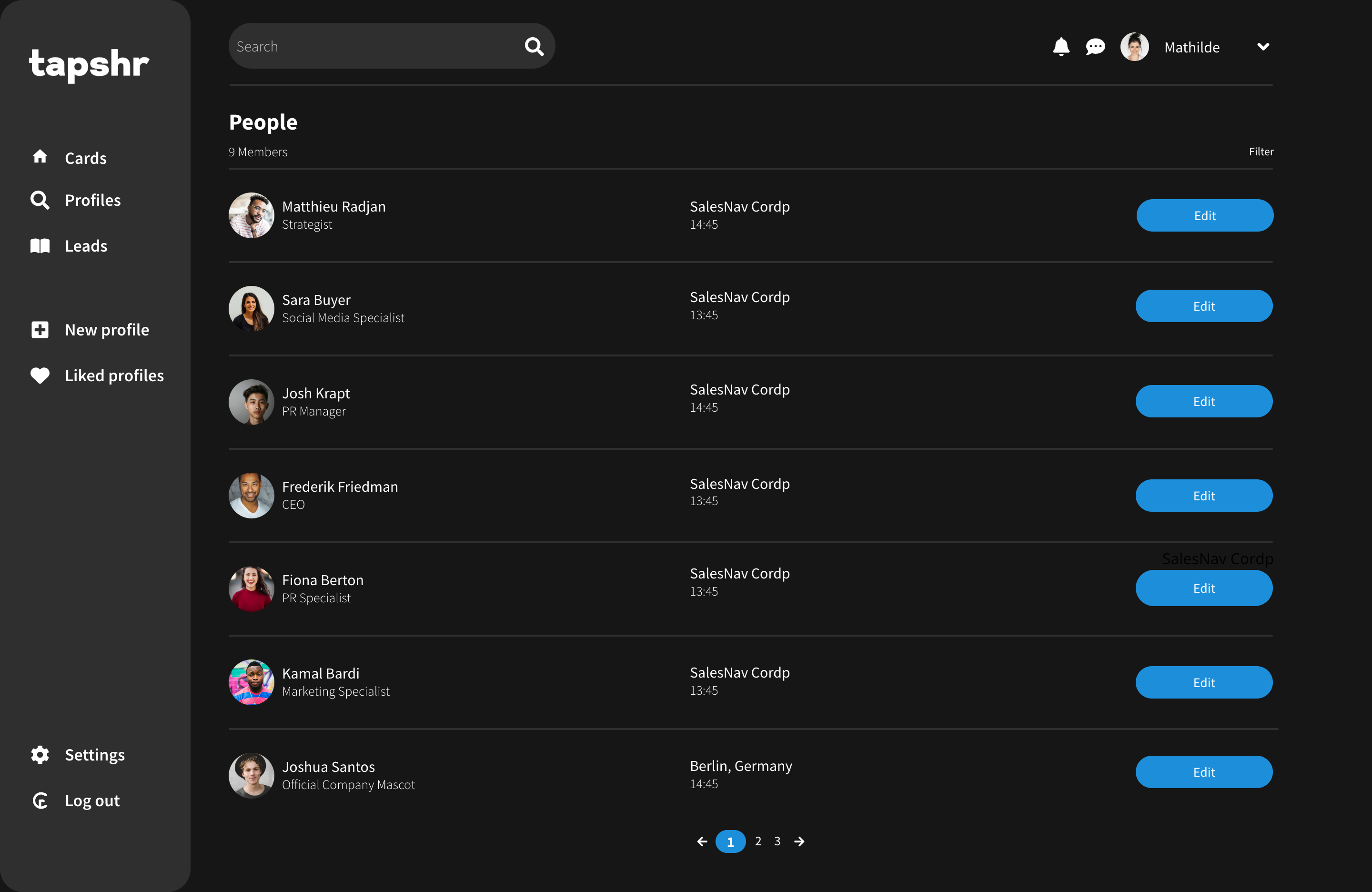Click the Cards home icon
Image resolution: width=1372 pixels, height=892 pixels.
pos(40,157)
